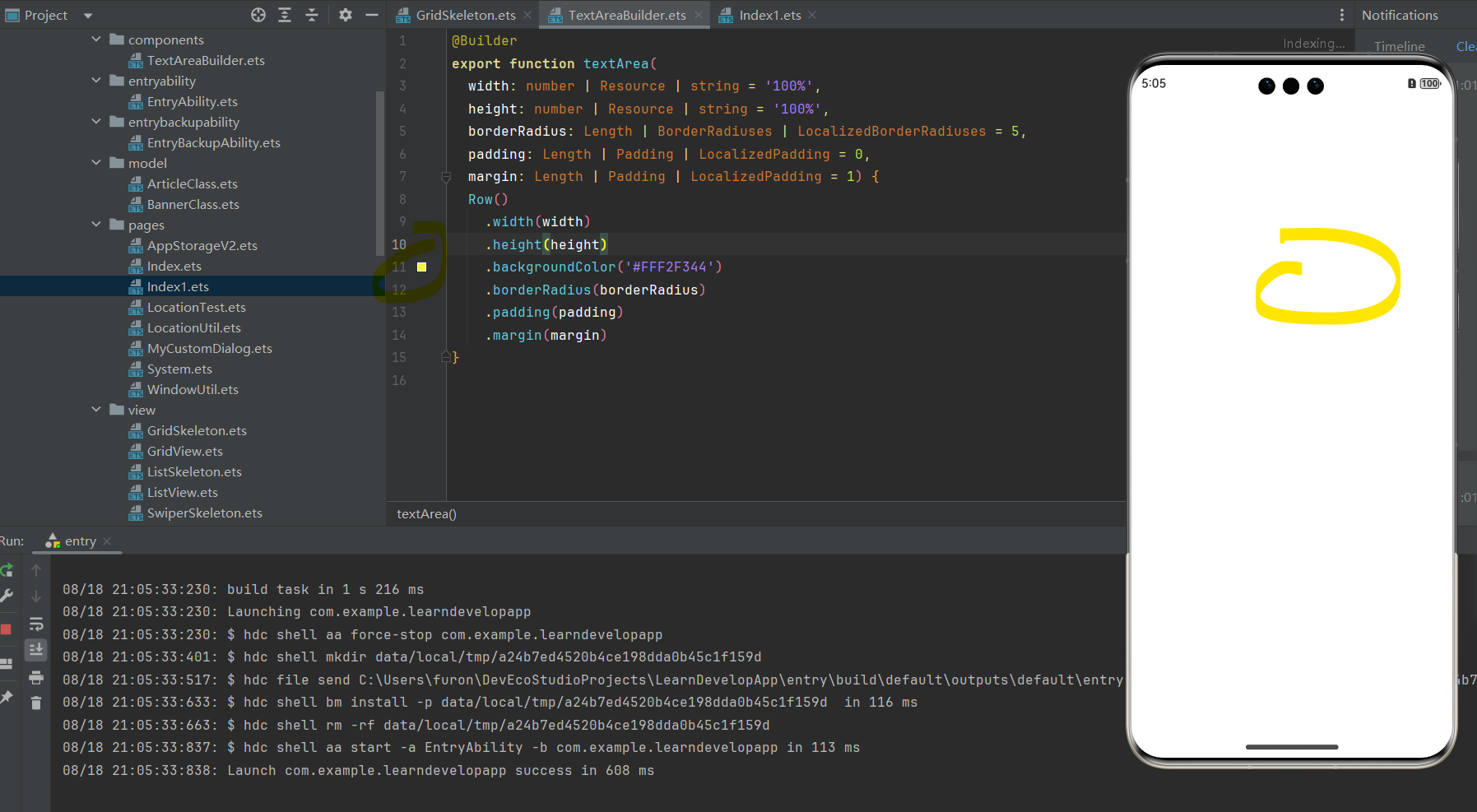The width and height of the screenshot is (1477, 812).
Task: Open BannerClass.ets in project tree
Action: click(193, 204)
